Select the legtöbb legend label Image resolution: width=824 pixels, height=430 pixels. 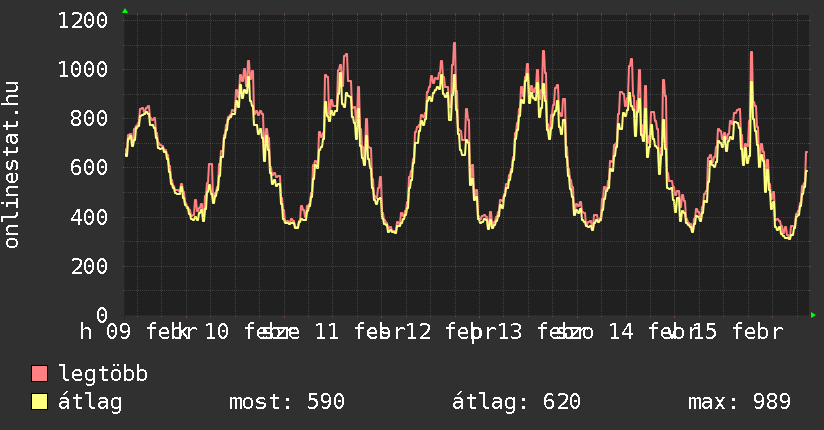(x=103, y=374)
